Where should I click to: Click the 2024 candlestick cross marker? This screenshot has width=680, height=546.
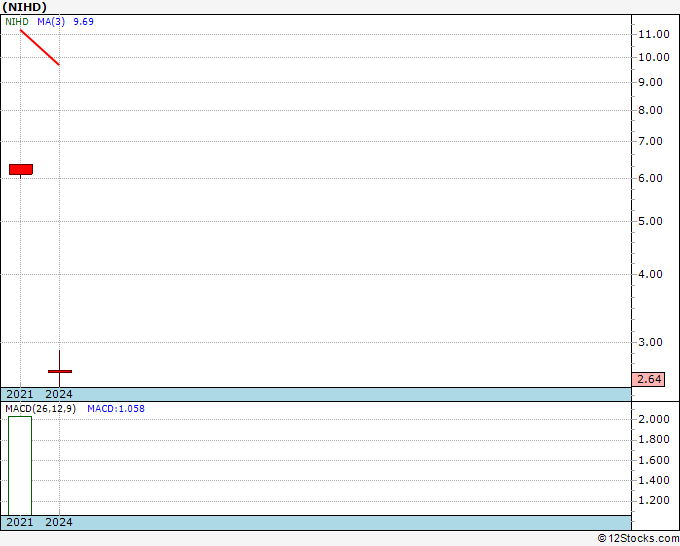tap(60, 371)
